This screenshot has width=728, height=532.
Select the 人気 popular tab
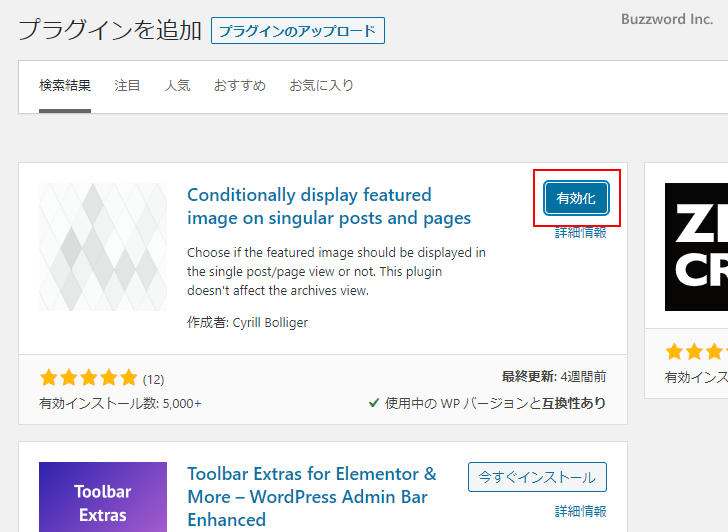[177, 86]
